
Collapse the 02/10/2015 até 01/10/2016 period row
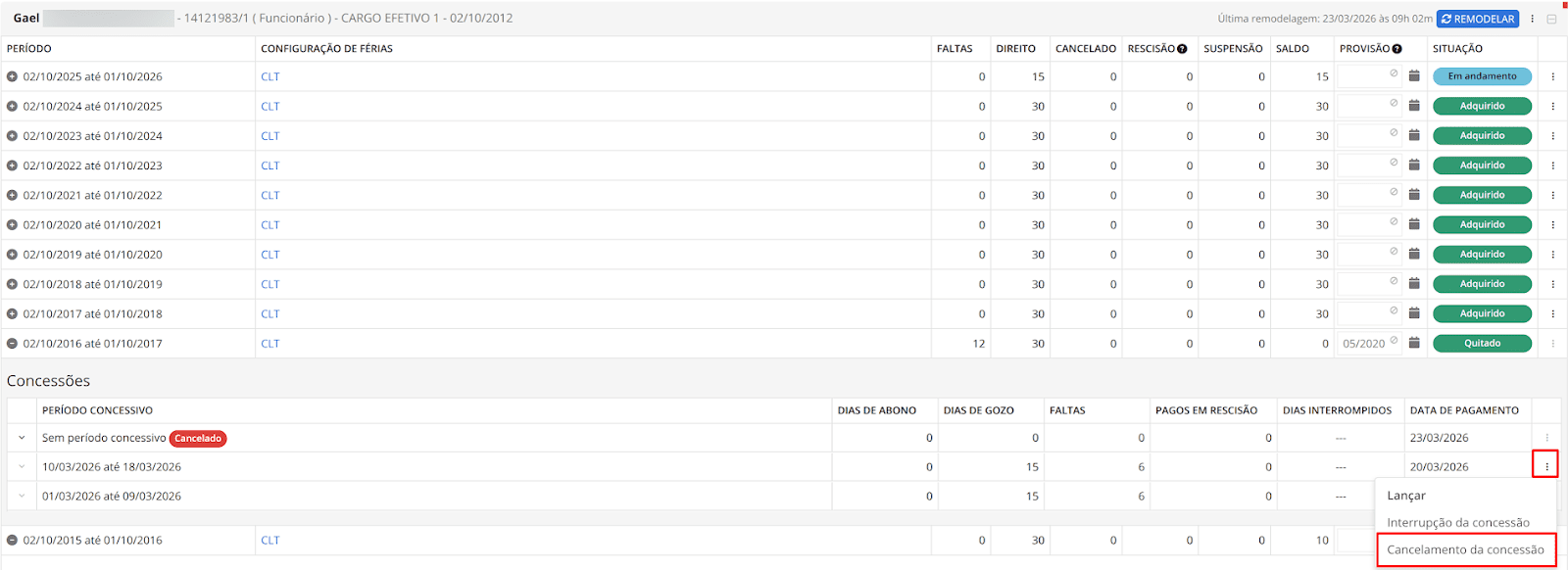12,541
